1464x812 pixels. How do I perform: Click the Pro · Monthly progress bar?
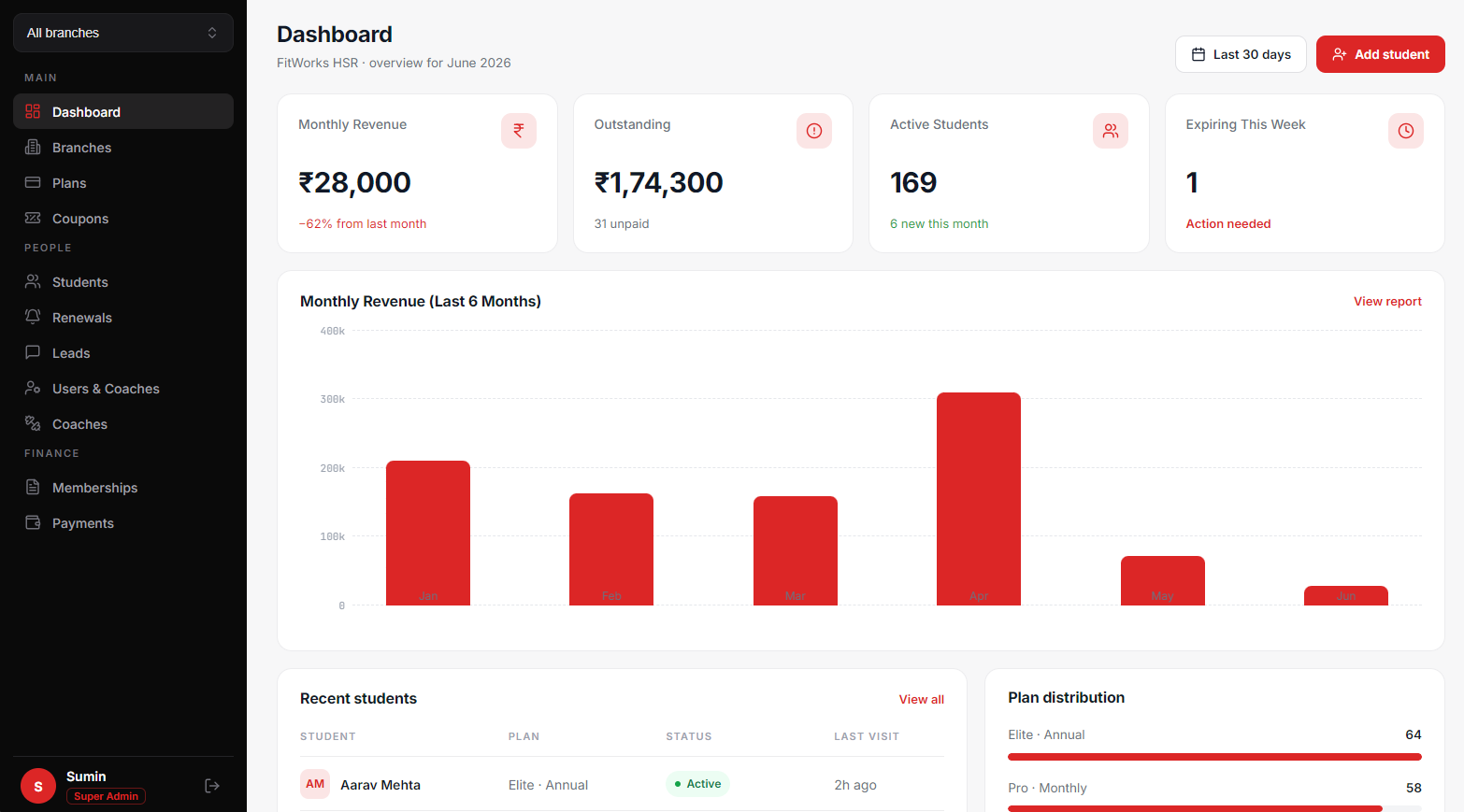coord(1214,808)
